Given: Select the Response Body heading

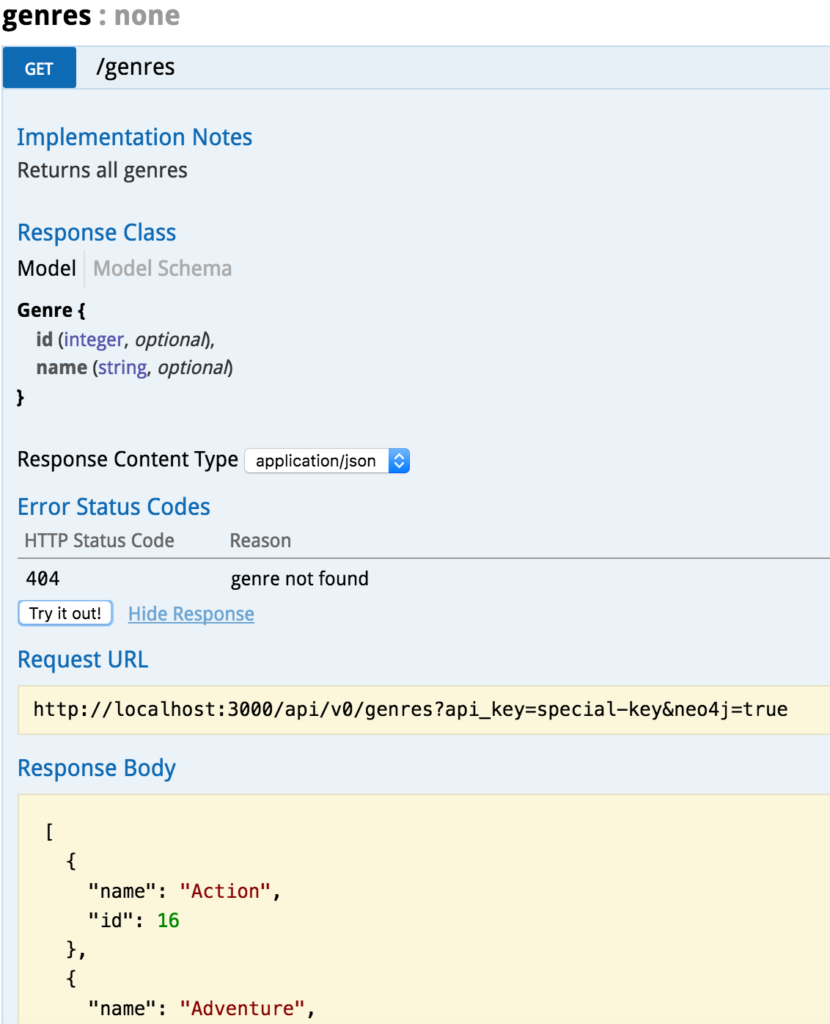Looking at the screenshot, I should coord(96,768).
